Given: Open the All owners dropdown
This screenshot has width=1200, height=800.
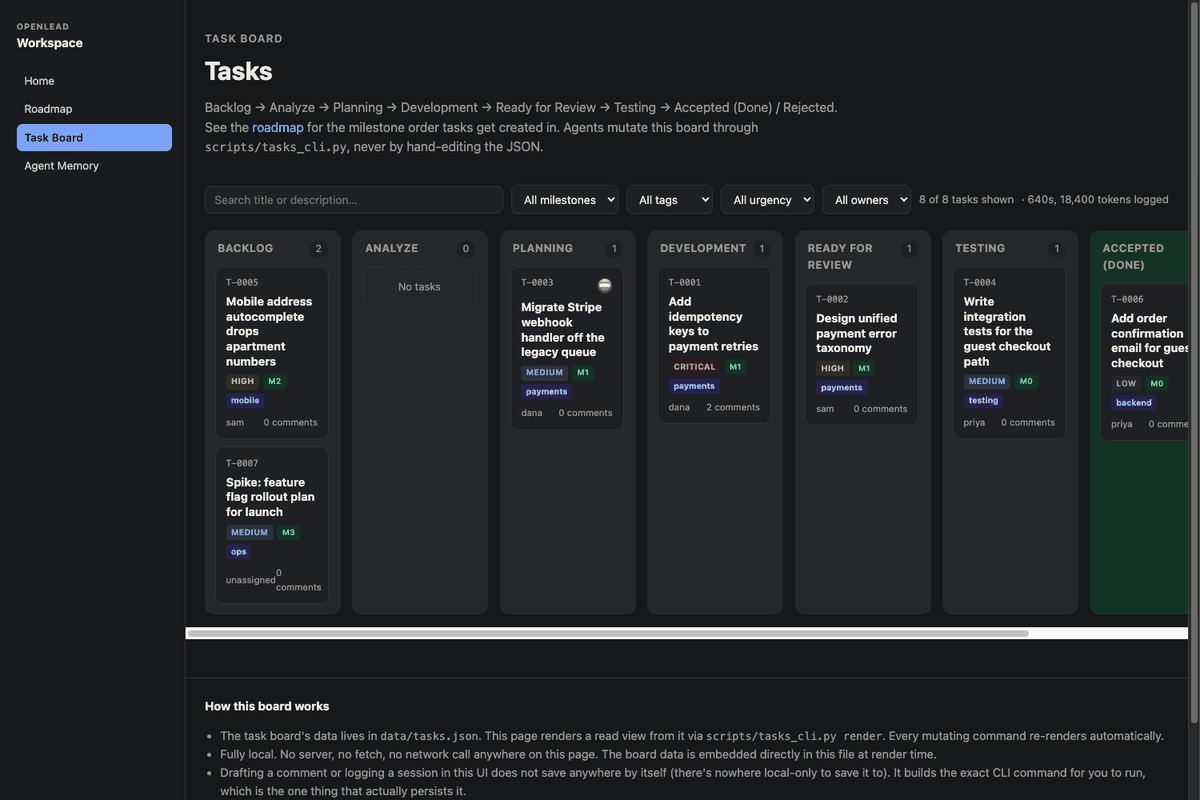Looking at the screenshot, I should [x=866, y=200].
